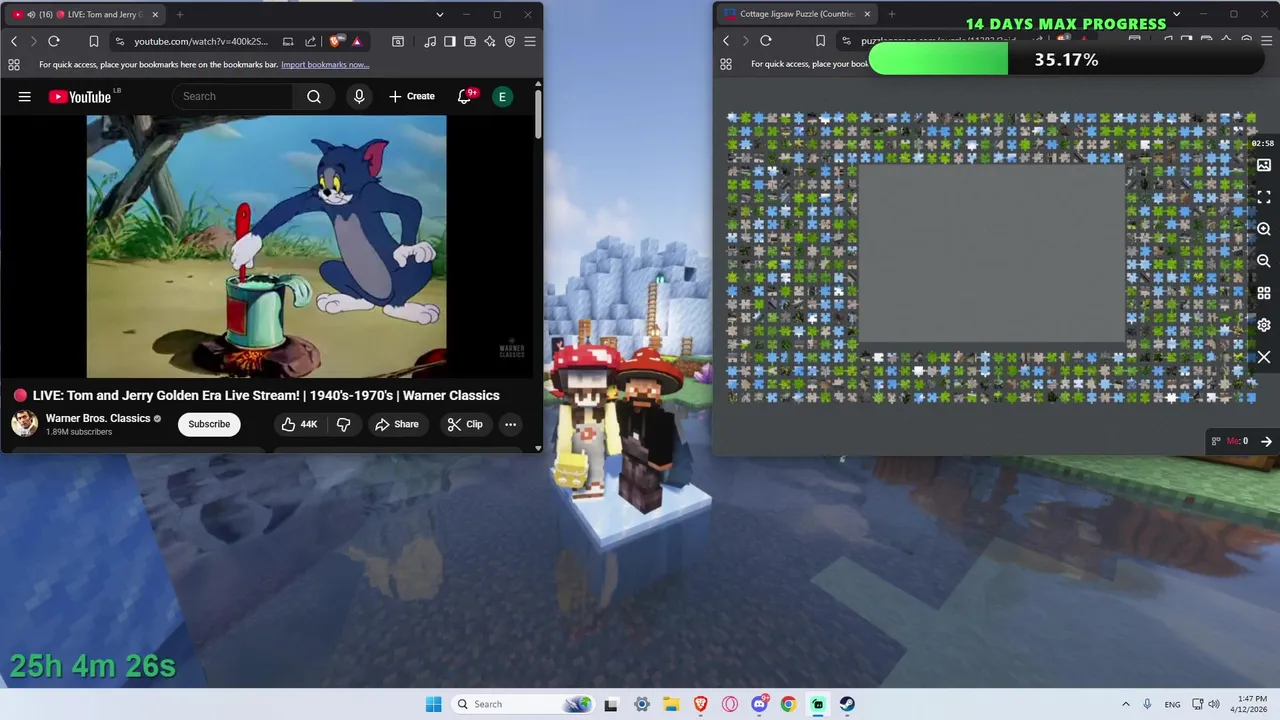Zoom in on the jigsaw puzzle
1280x720 pixels.
(1264, 229)
